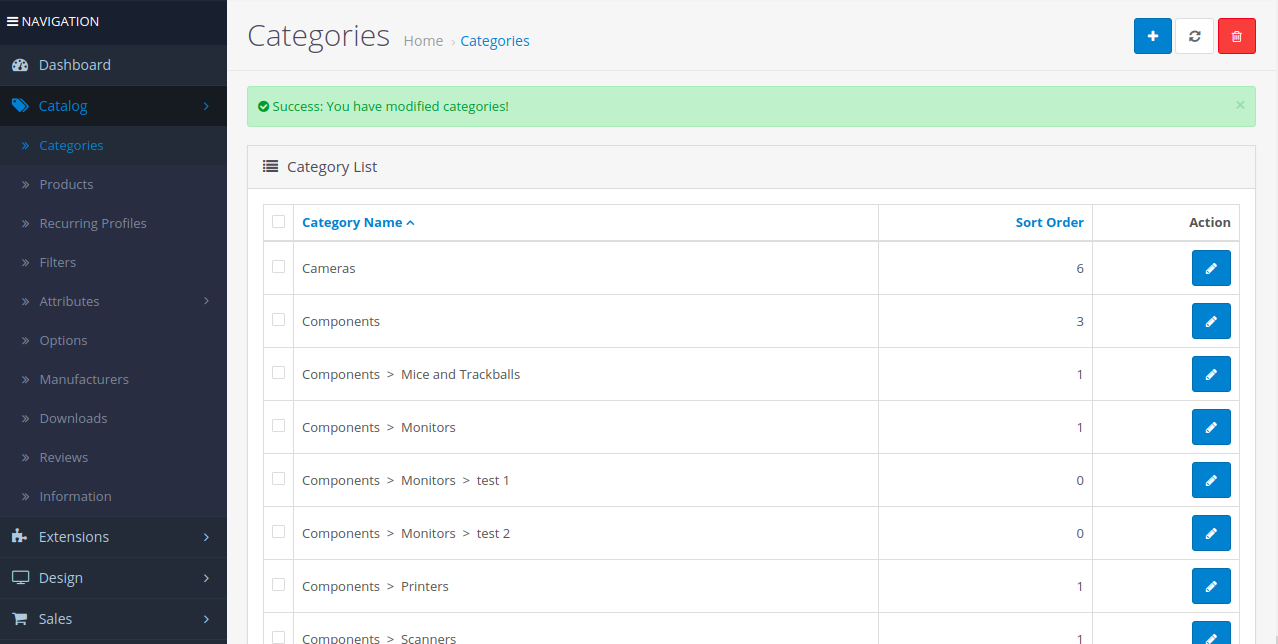This screenshot has height=644, width=1278.
Task: Sort the table by Sort Order column
Action: [1049, 221]
